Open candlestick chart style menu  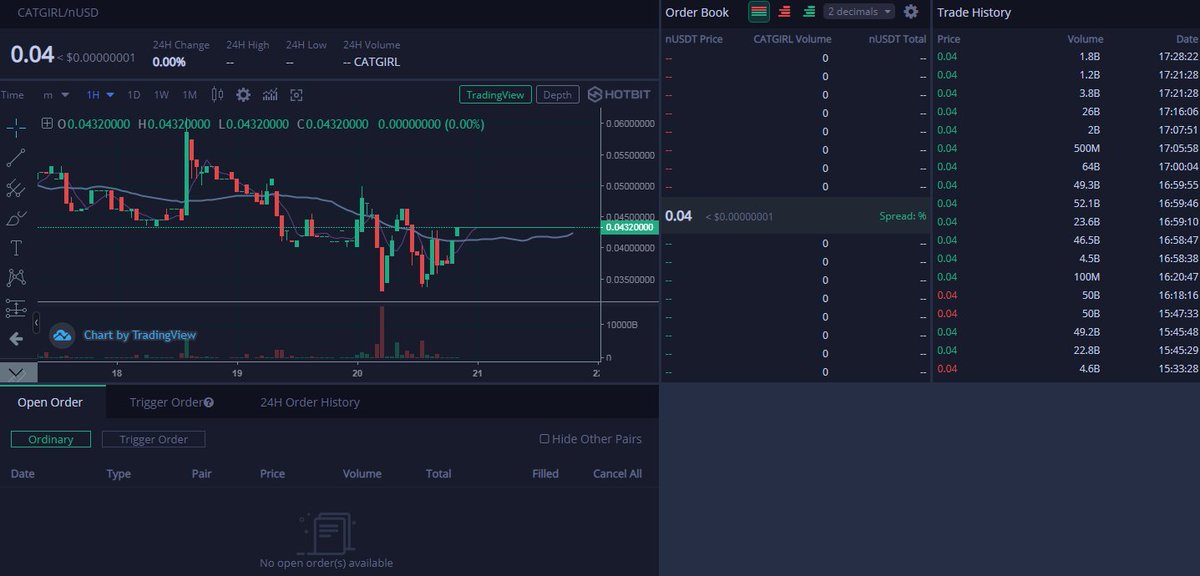coord(216,95)
